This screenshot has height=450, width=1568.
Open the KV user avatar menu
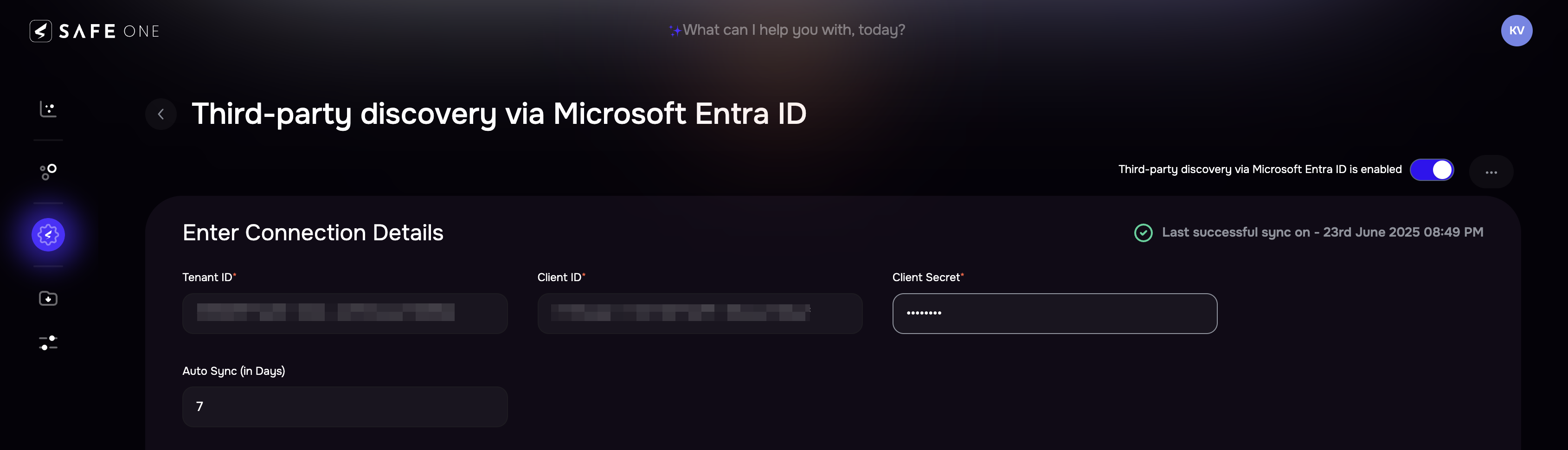click(1516, 31)
